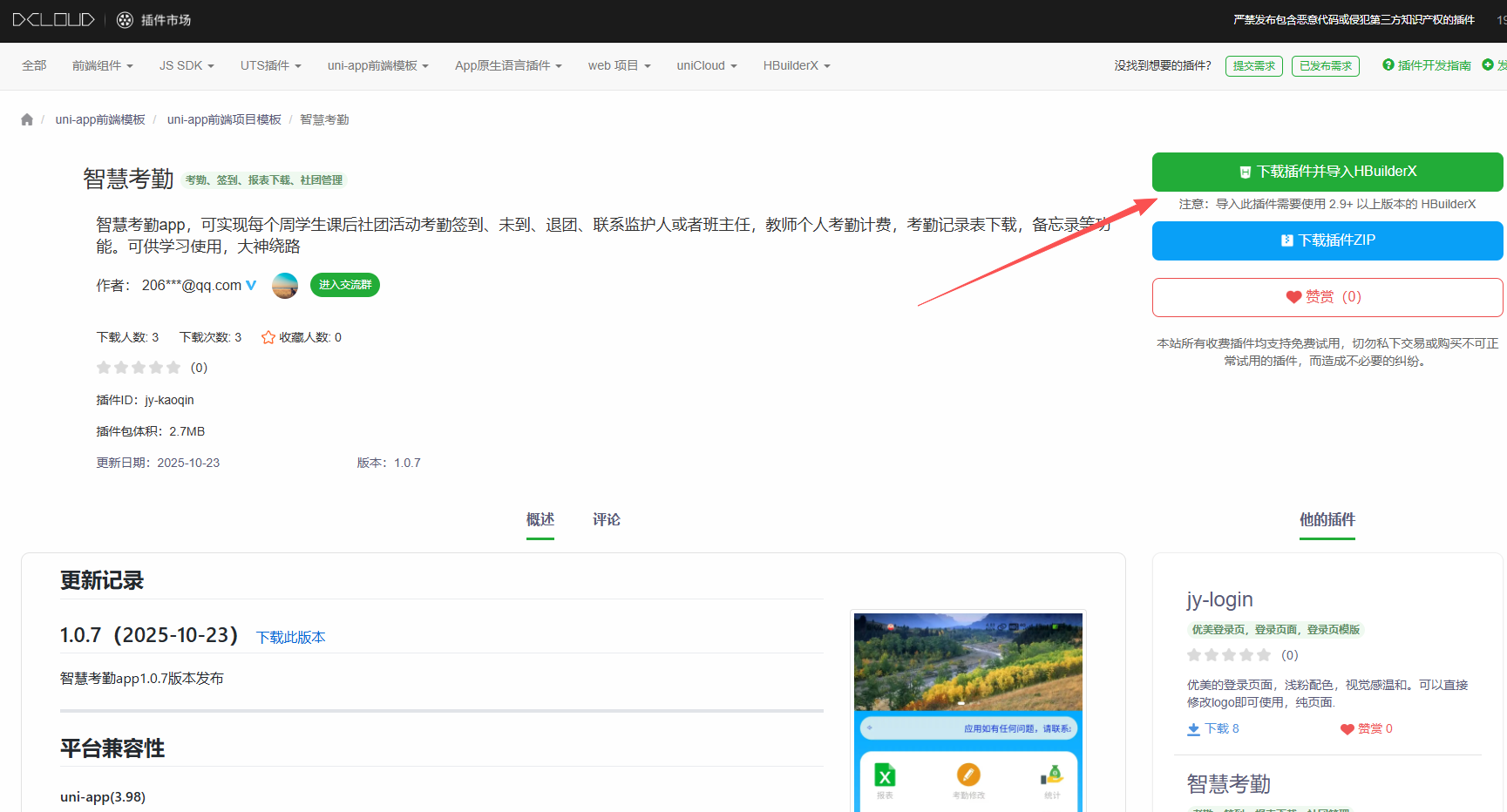1507x812 pixels.
Task: Click the heart to give 赞赏
Action: 1293,296
